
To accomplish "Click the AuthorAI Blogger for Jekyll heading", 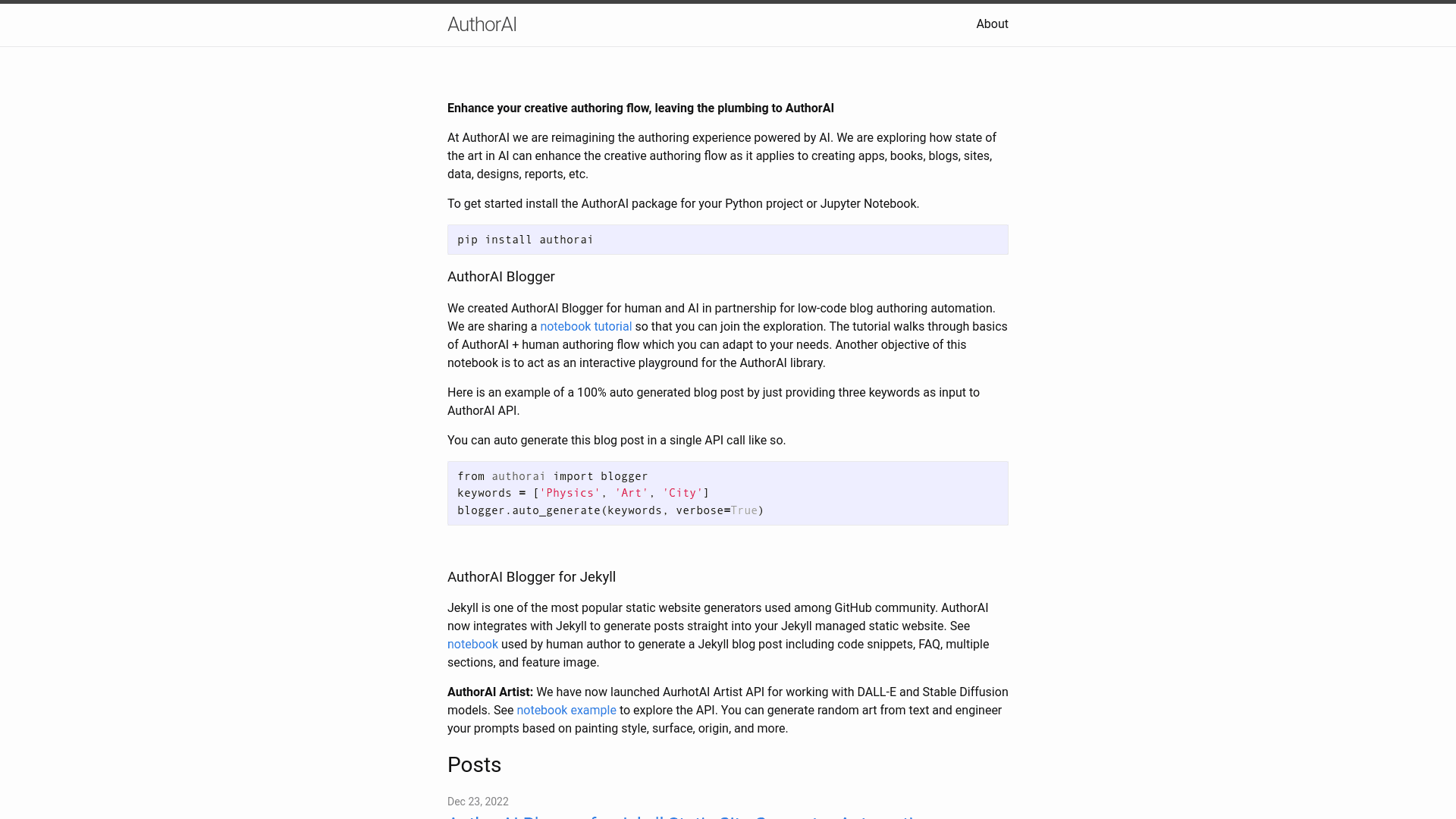I will click(x=531, y=576).
